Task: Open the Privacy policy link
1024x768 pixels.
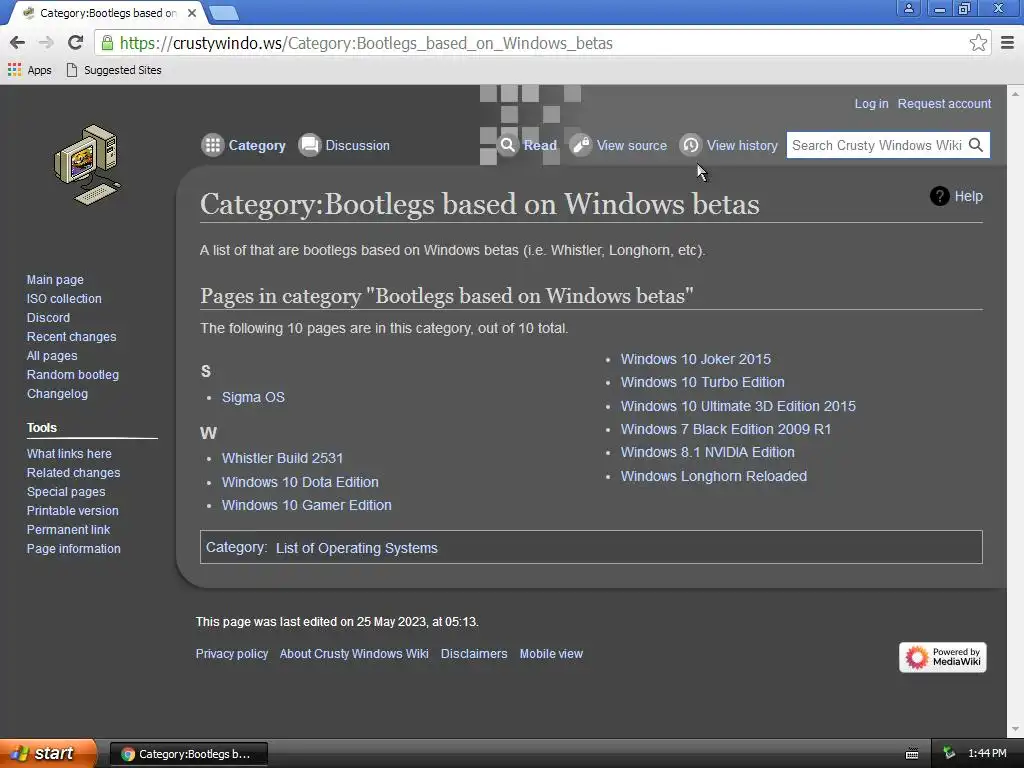Action: coord(232,654)
